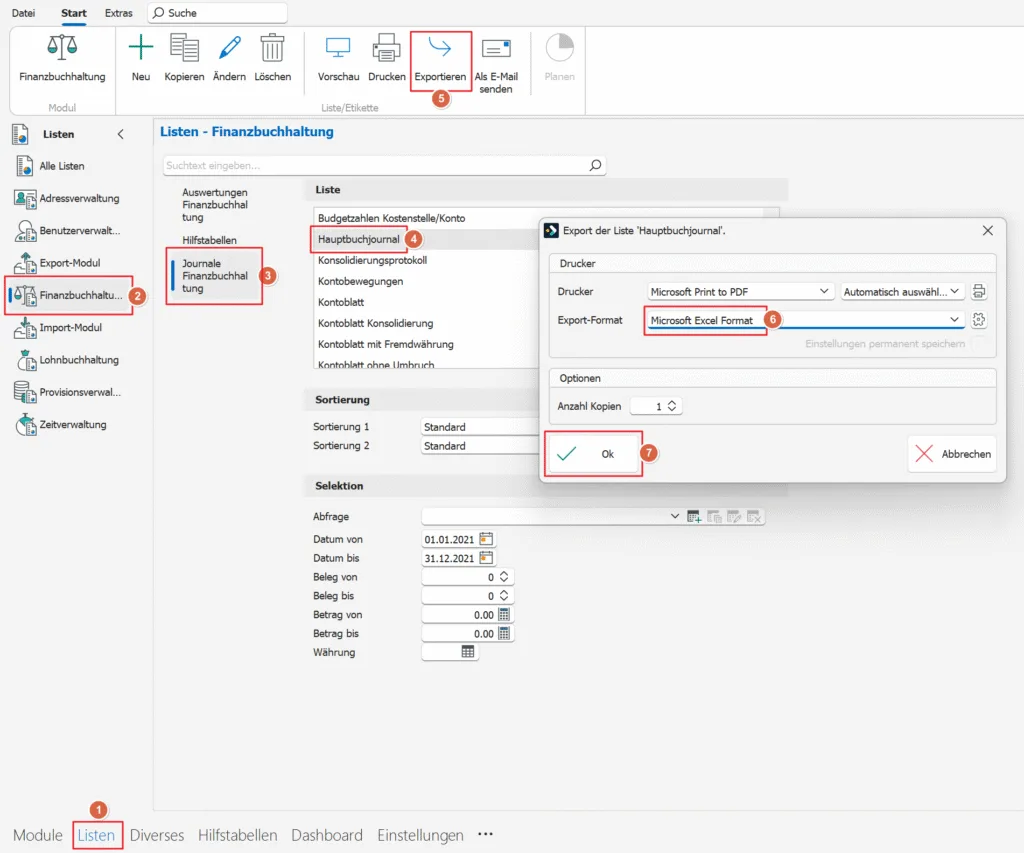This screenshot has width=1024, height=853.
Task: Open the Als E-Mail senden icon
Action: click(x=496, y=49)
